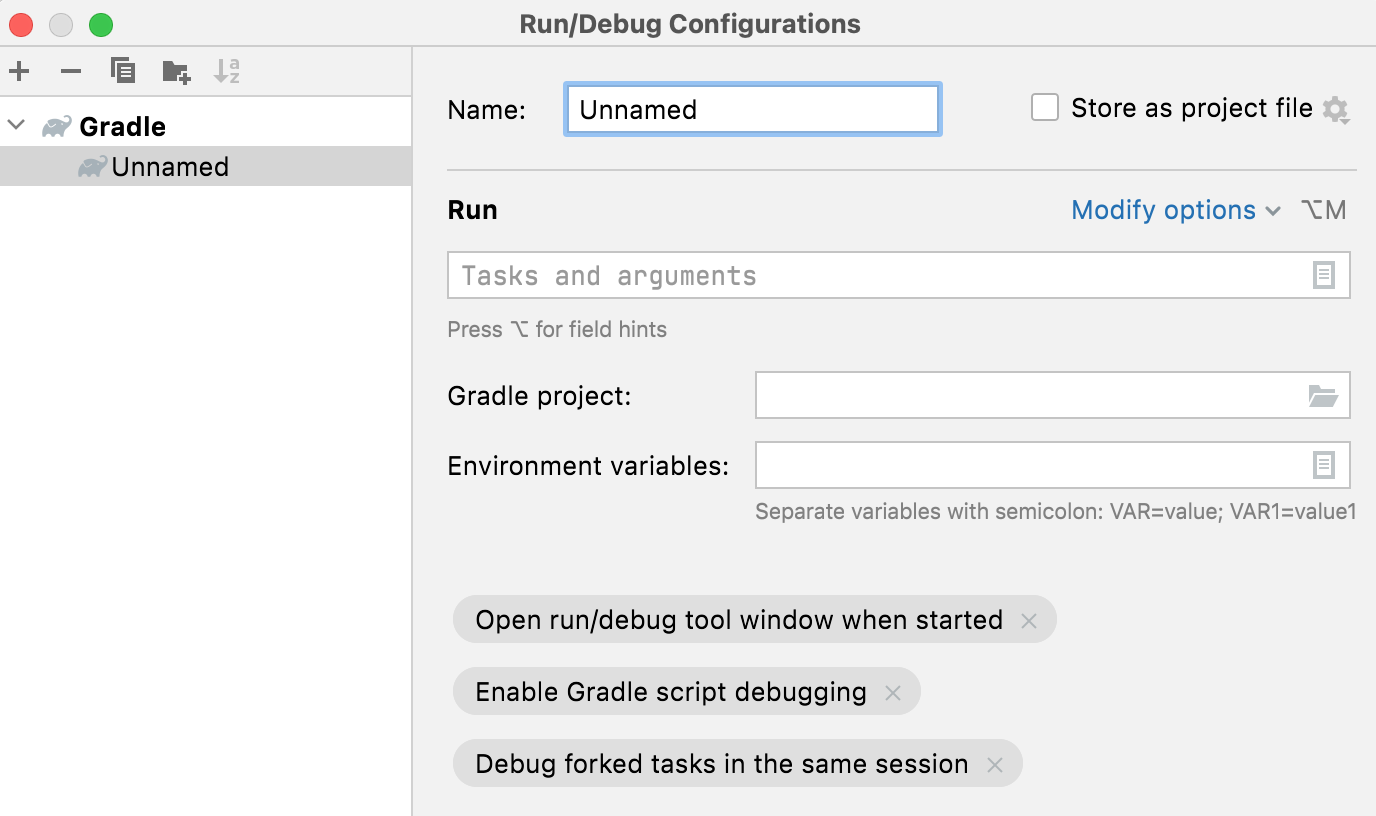The image size is (1376, 816).
Task: Open the Modify options dropdown
Action: click(x=1175, y=209)
